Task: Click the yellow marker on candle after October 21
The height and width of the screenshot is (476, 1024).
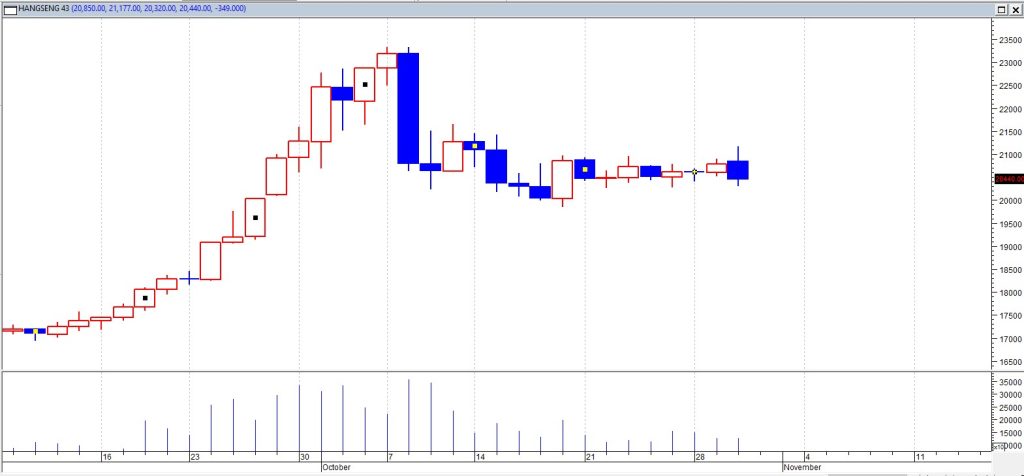Action: click(x=585, y=169)
